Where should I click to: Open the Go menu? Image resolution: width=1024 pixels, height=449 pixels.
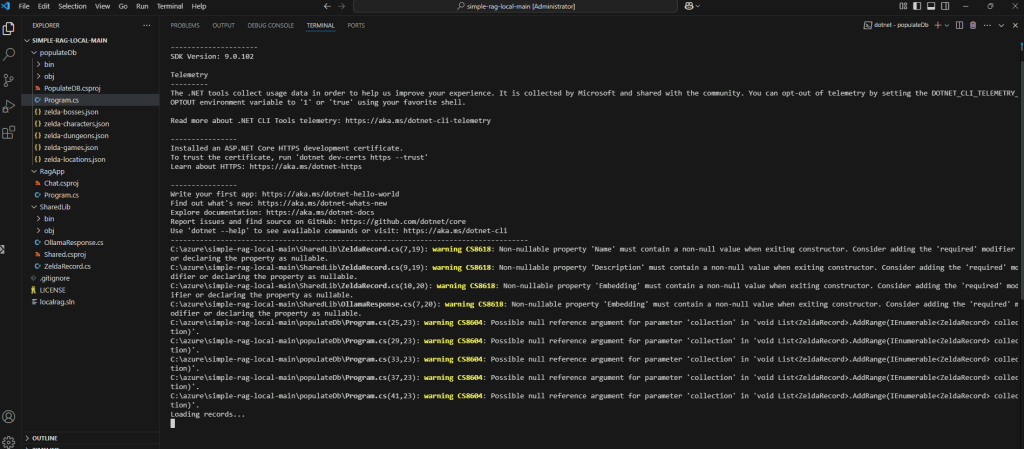point(123,6)
